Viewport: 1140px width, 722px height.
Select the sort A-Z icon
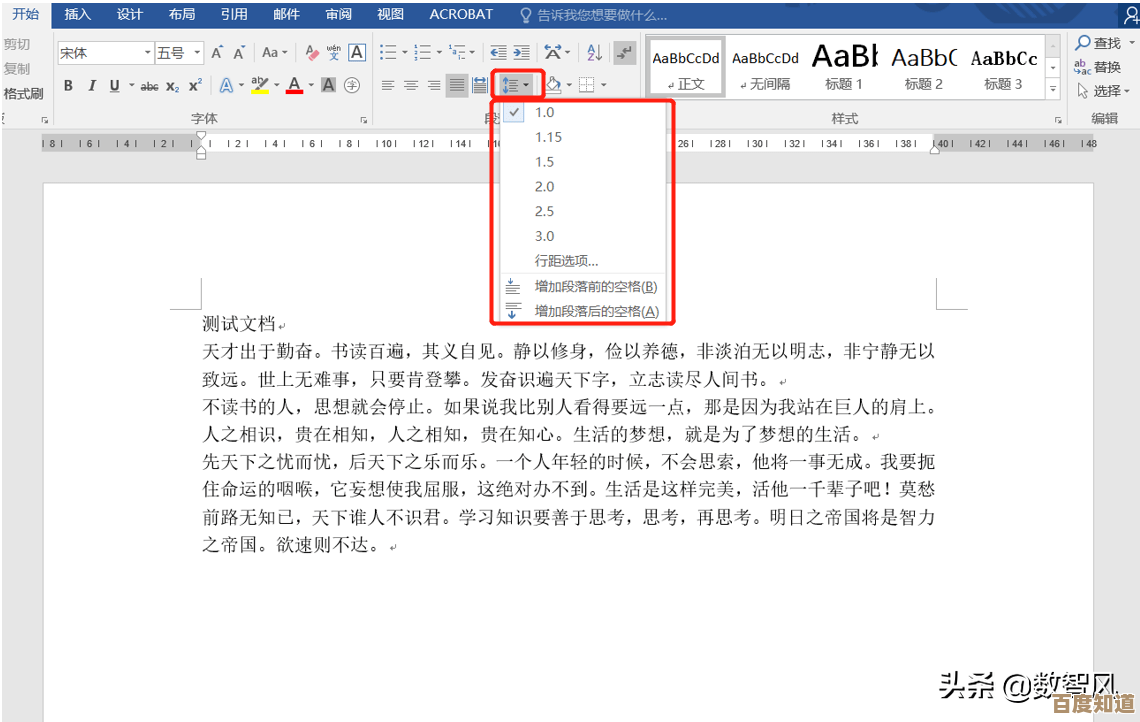click(594, 52)
